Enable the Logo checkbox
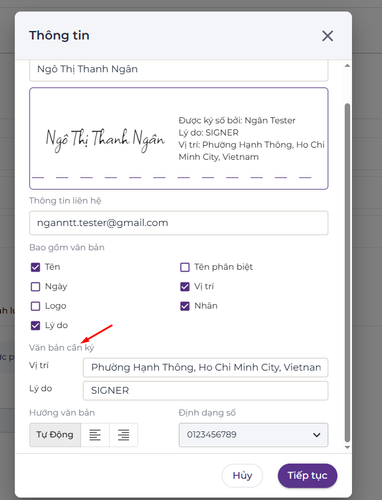Viewport: 382px width, 500px height. [x=35, y=306]
